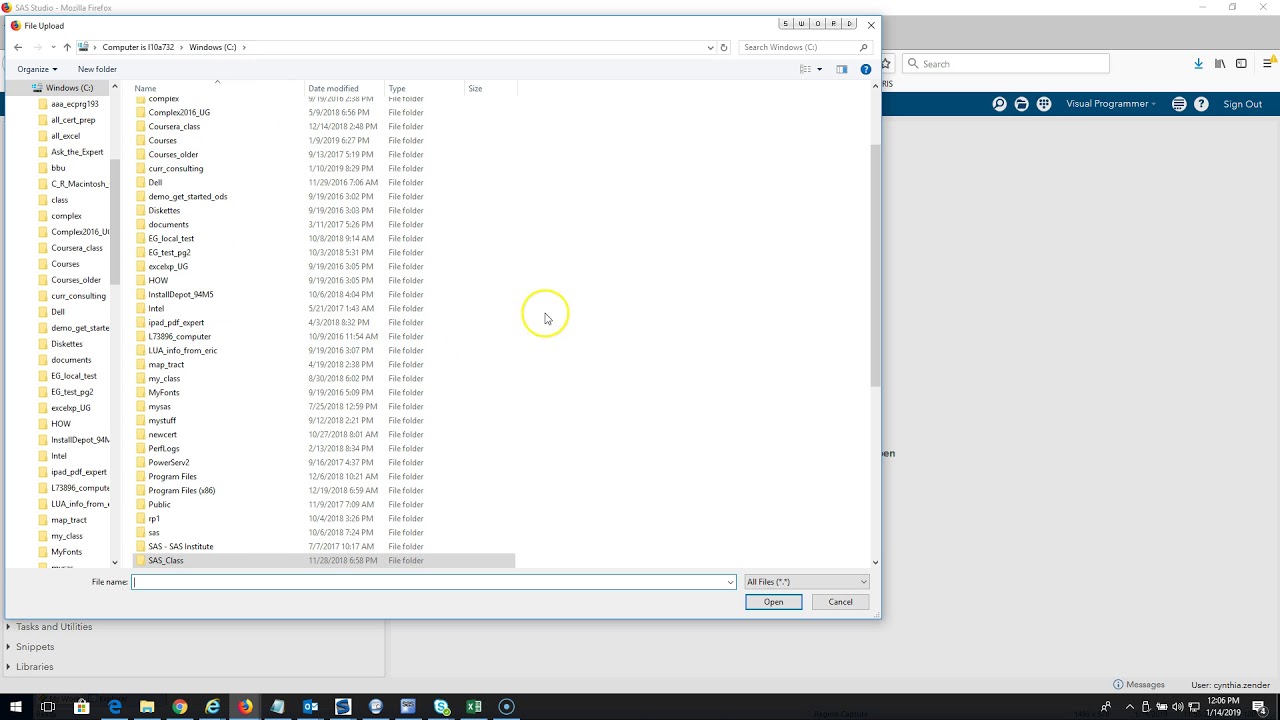Viewport: 1280px width, 720px height.
Task: Select MyFonts in the navigation tree
Action: 66,552
